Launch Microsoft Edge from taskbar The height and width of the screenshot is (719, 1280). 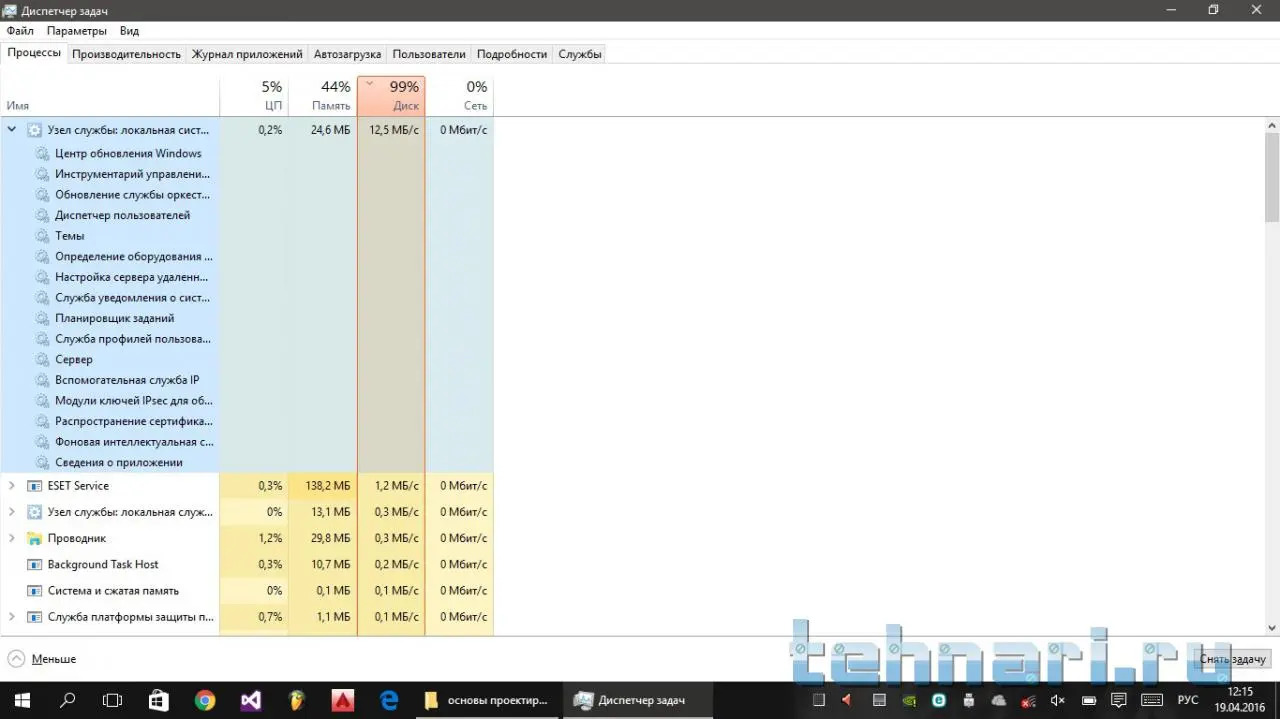point(389,700)
